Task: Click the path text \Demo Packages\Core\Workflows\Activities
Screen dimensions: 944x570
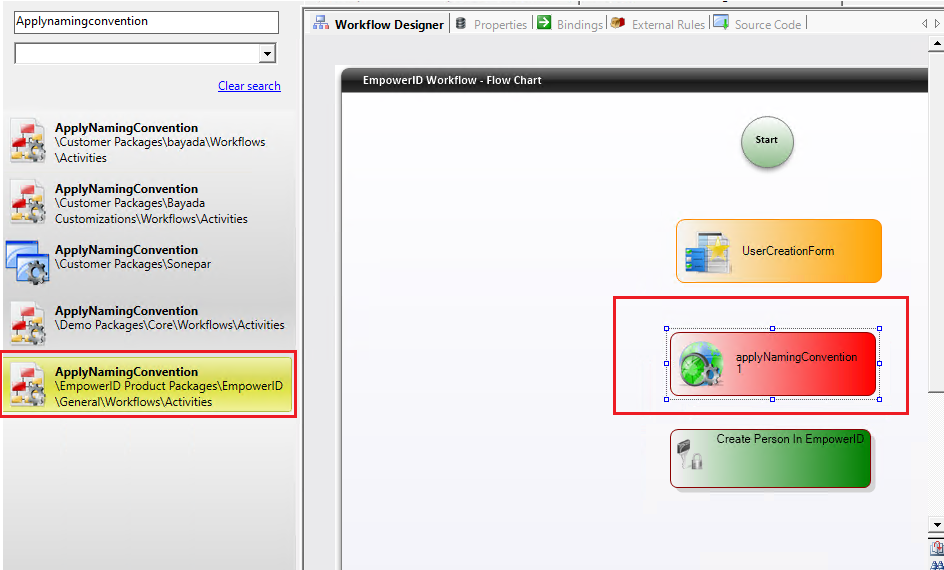Action: pyautogui.click(x=170, y=325)
